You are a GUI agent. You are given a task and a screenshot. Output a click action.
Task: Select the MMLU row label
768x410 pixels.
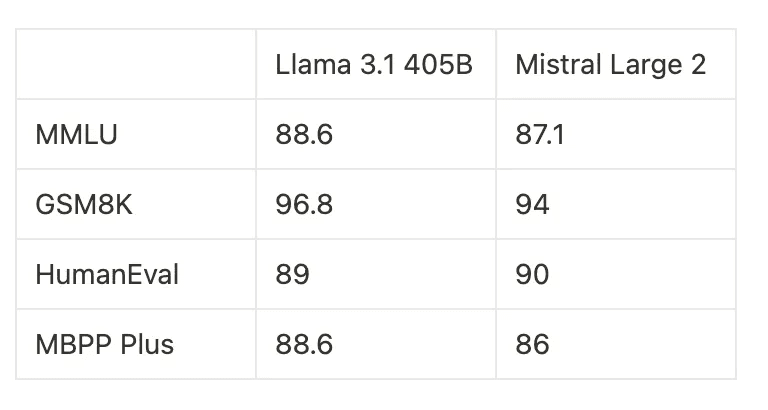tap(76, 135)
